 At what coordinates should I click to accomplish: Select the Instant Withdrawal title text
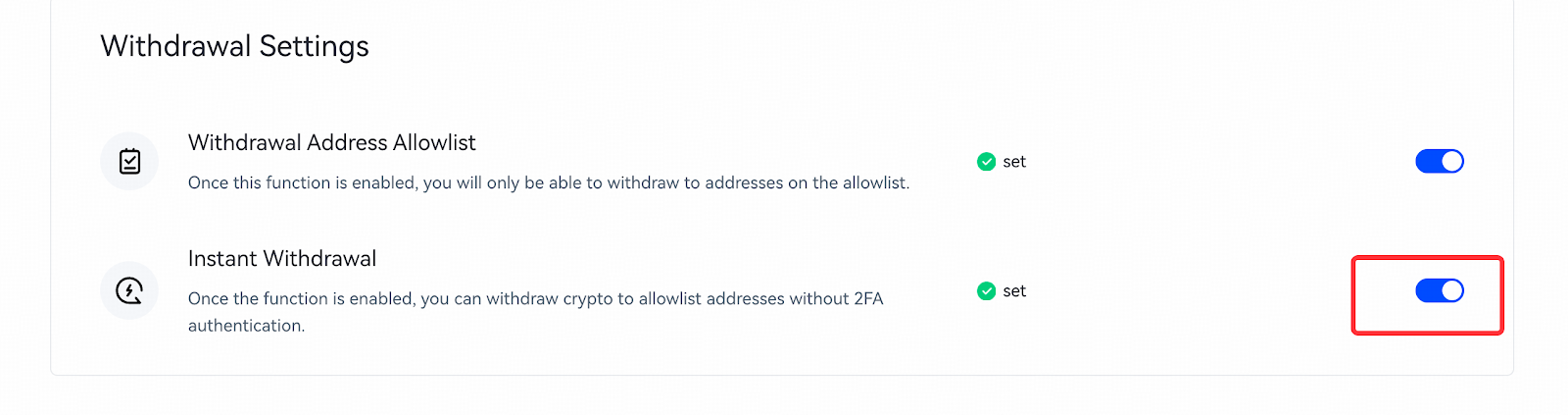tap(282, 258)
